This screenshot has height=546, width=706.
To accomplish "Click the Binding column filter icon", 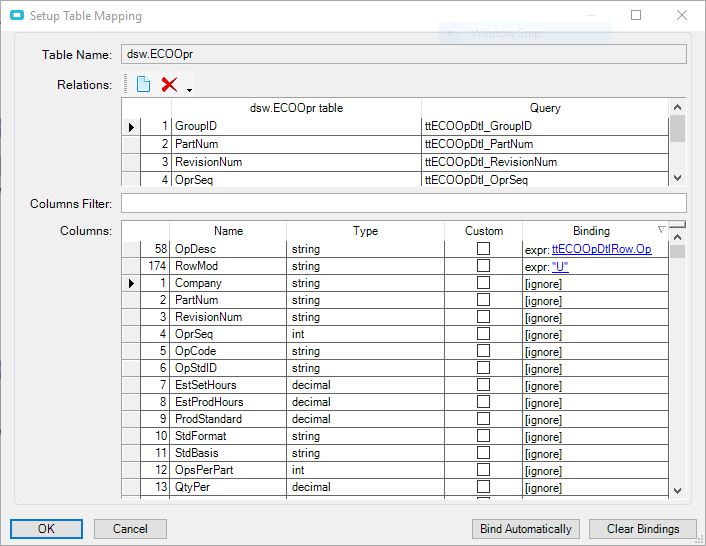I will pos(660,230).
